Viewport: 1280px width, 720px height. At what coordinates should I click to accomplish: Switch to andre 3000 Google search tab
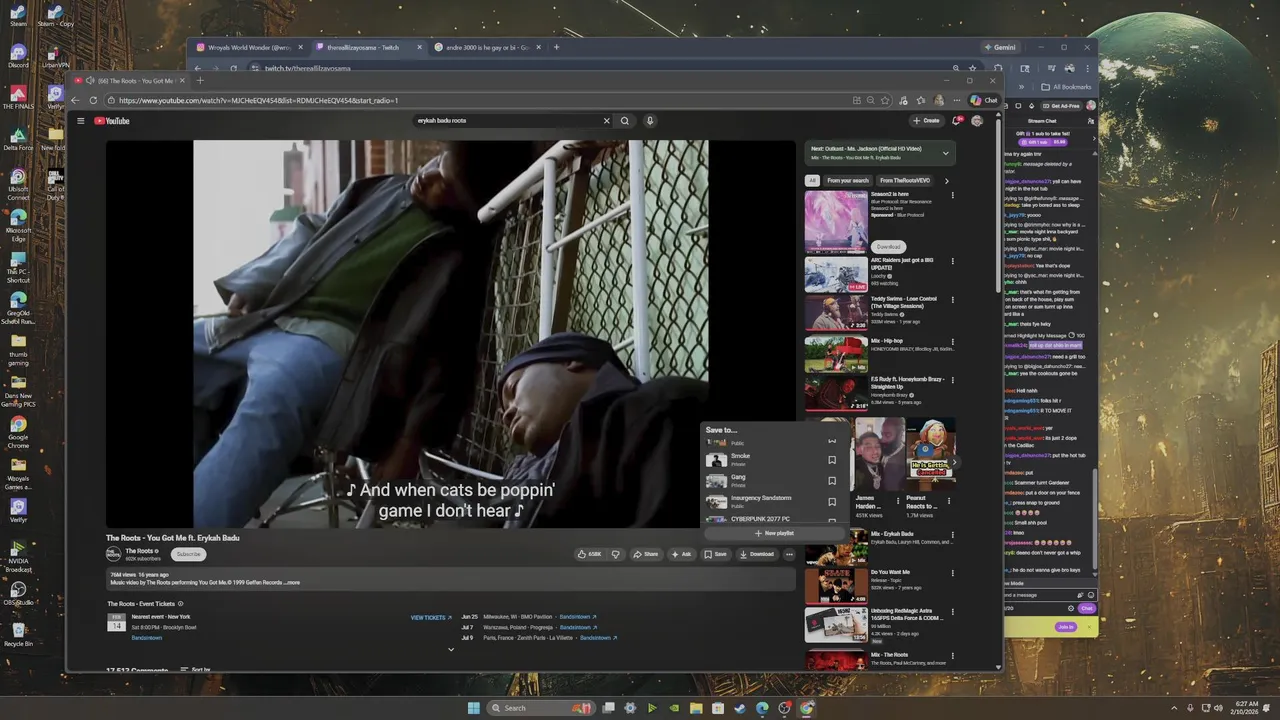point(487,47)
